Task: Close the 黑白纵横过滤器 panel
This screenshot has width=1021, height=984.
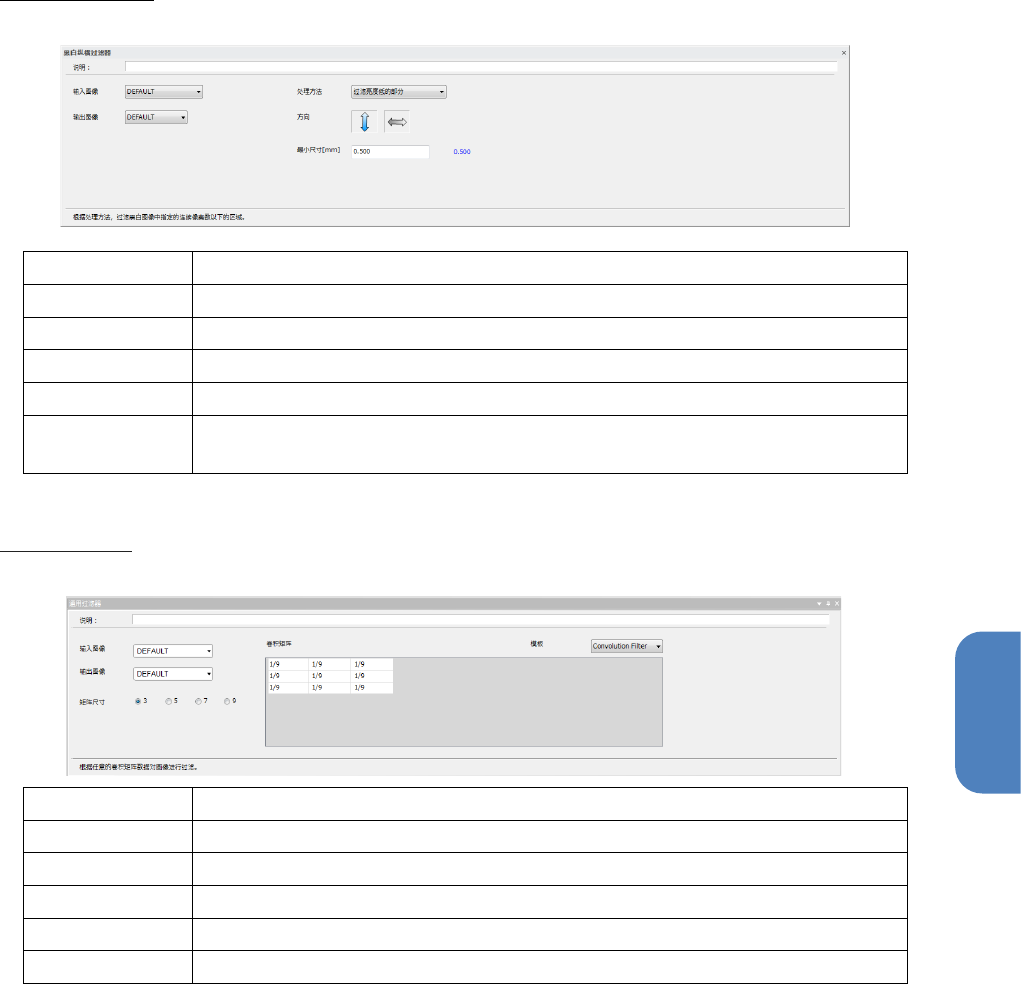Action: click(844, 53)
